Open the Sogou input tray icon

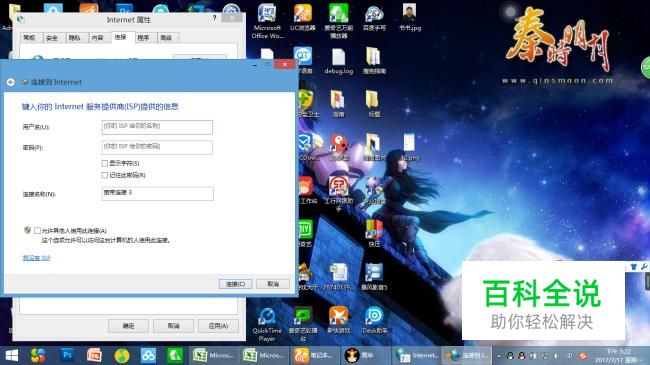click(583, 356)
